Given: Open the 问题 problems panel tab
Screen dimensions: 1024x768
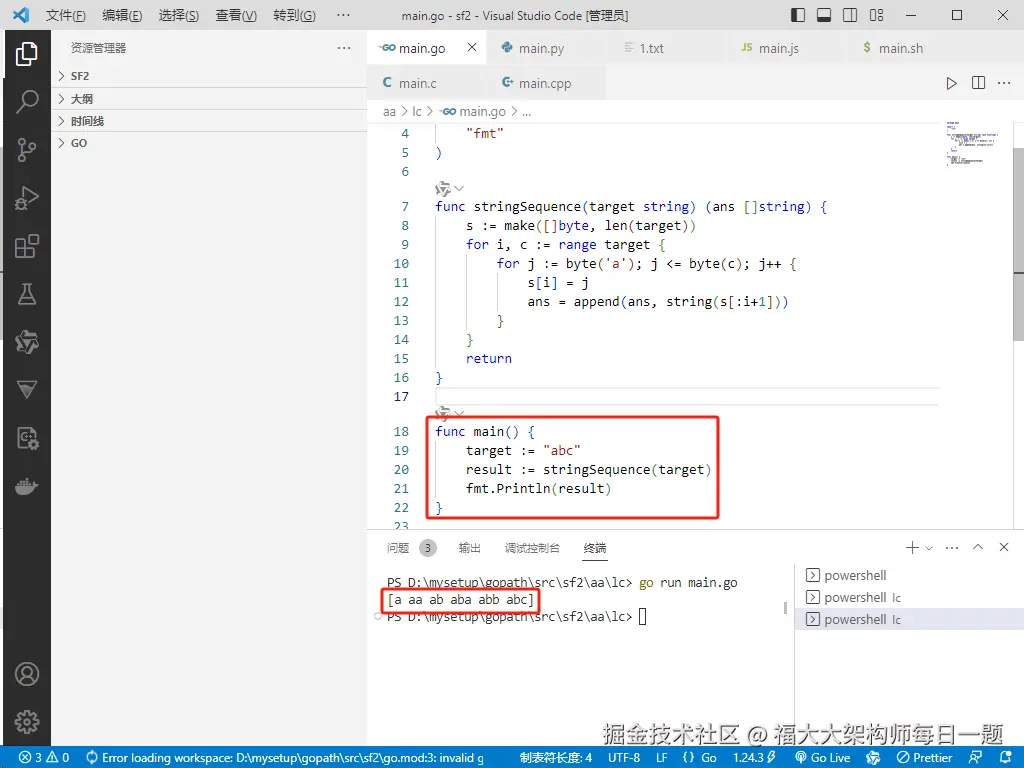Looking at the screenshot, I should point(398,548).
